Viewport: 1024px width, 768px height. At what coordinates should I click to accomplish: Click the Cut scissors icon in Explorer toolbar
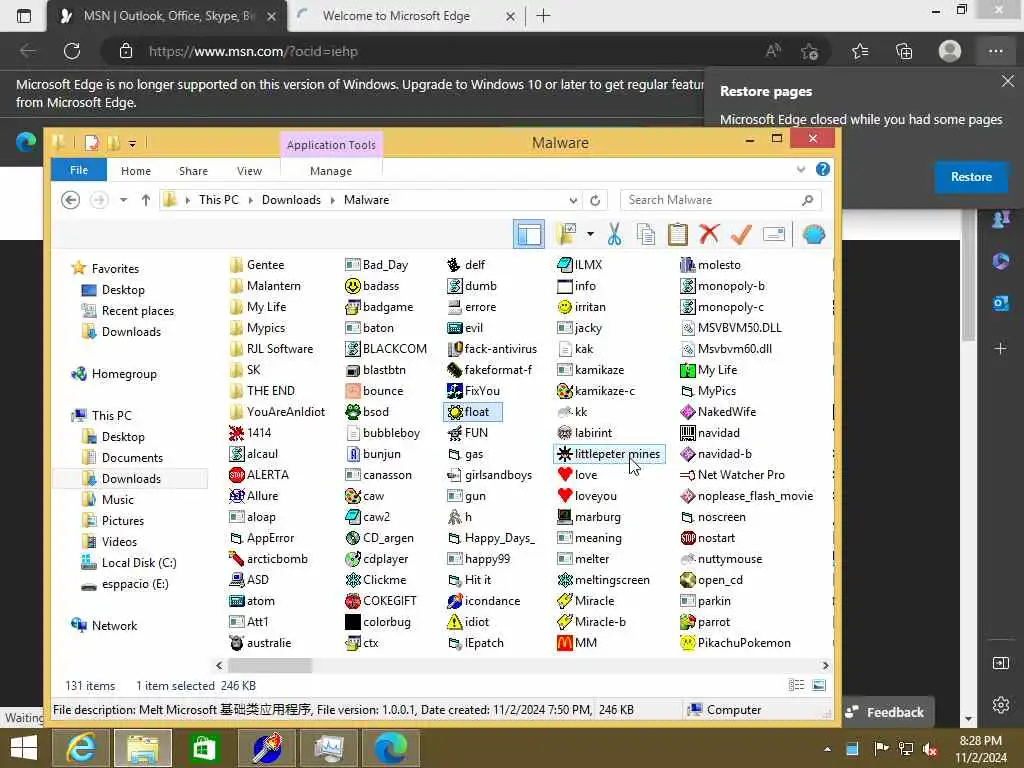pyautogui.click(x=614, y=234)
